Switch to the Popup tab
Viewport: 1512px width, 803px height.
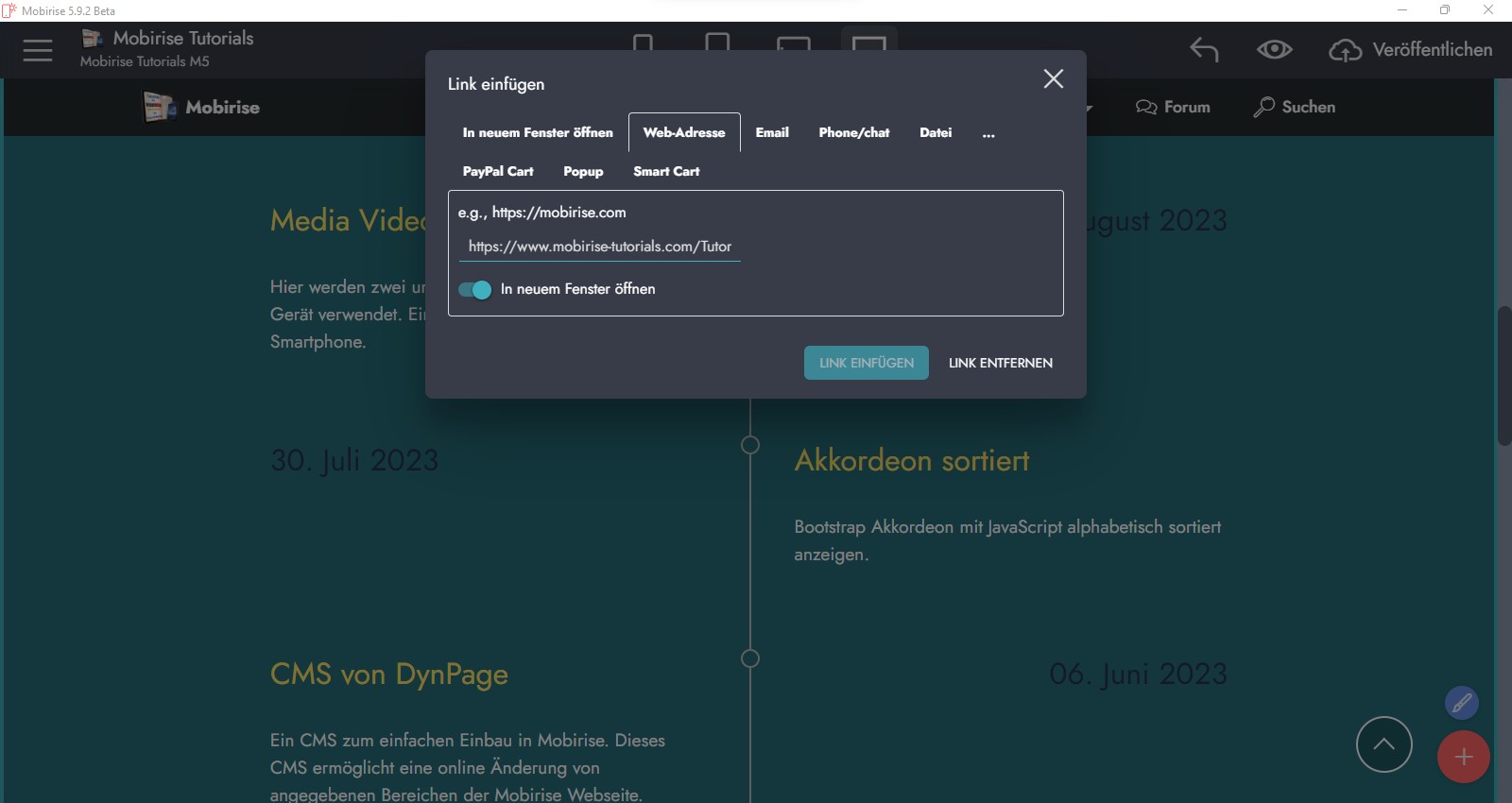tap(583, 171)
